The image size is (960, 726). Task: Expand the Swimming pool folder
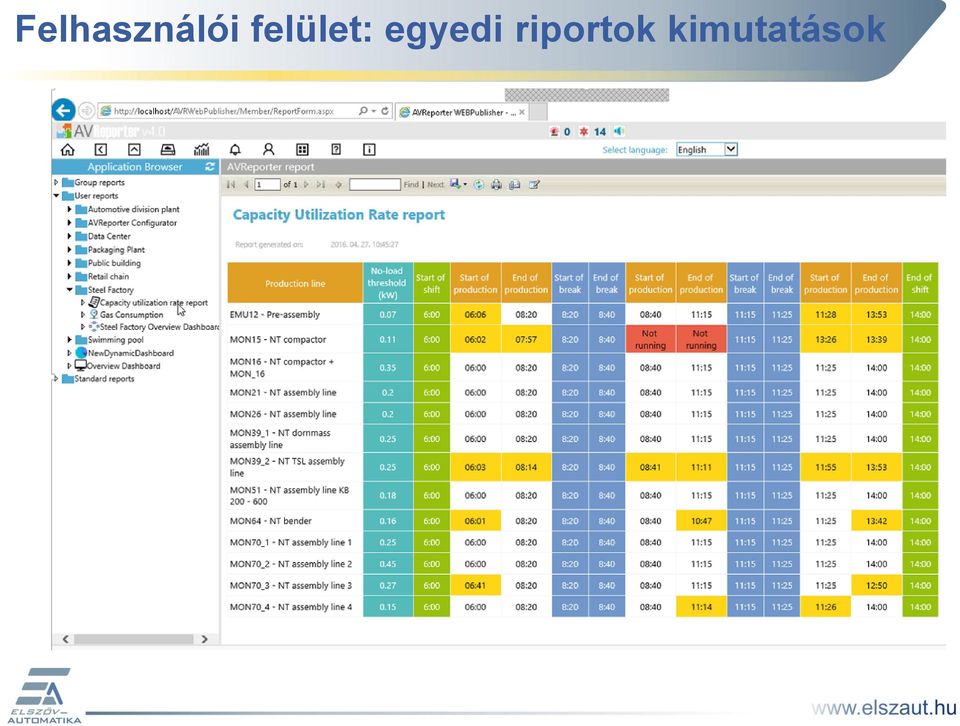pos(69,339)
